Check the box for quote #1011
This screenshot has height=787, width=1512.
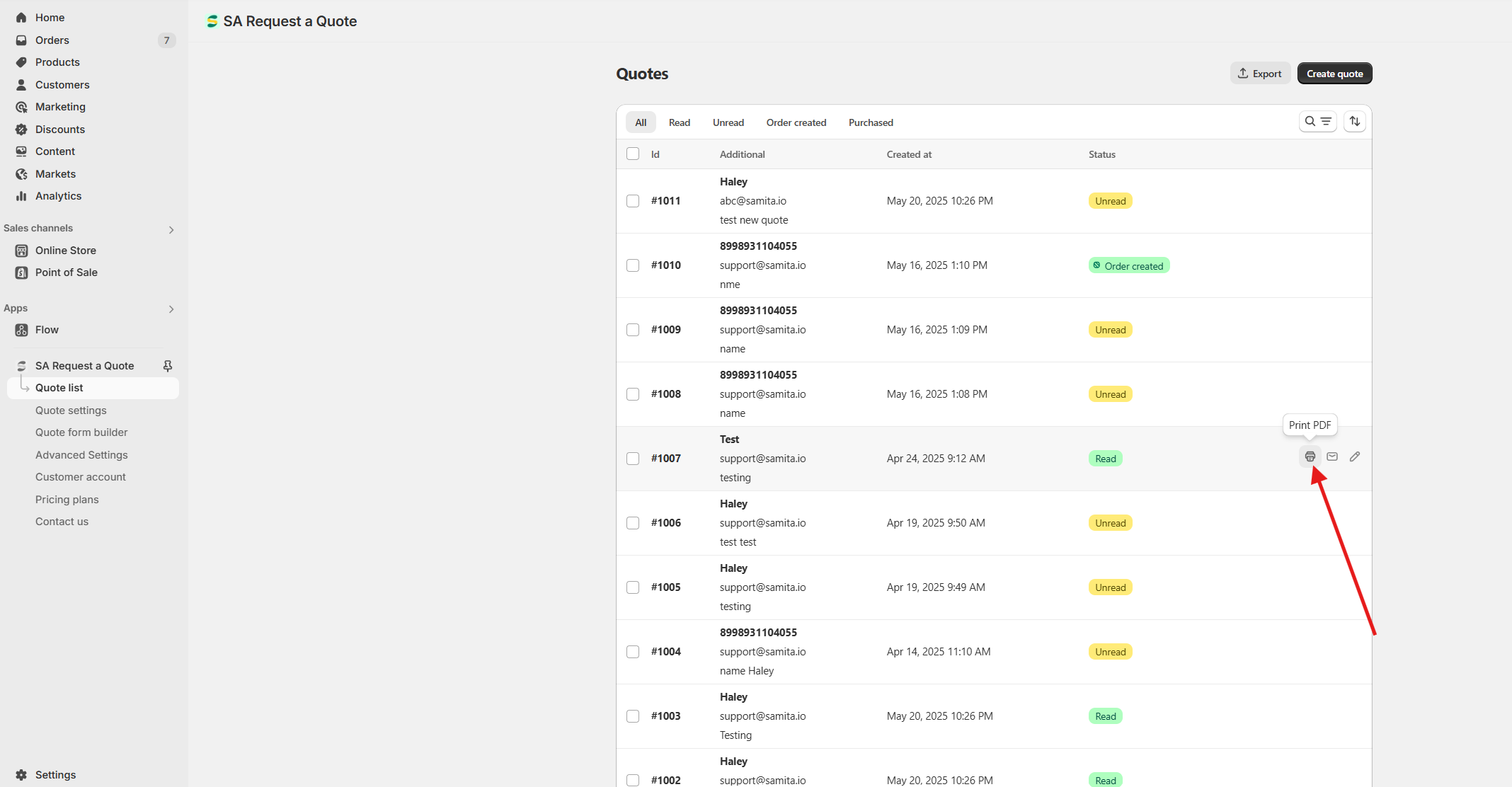pyautogui.click(x=633, y=201)
